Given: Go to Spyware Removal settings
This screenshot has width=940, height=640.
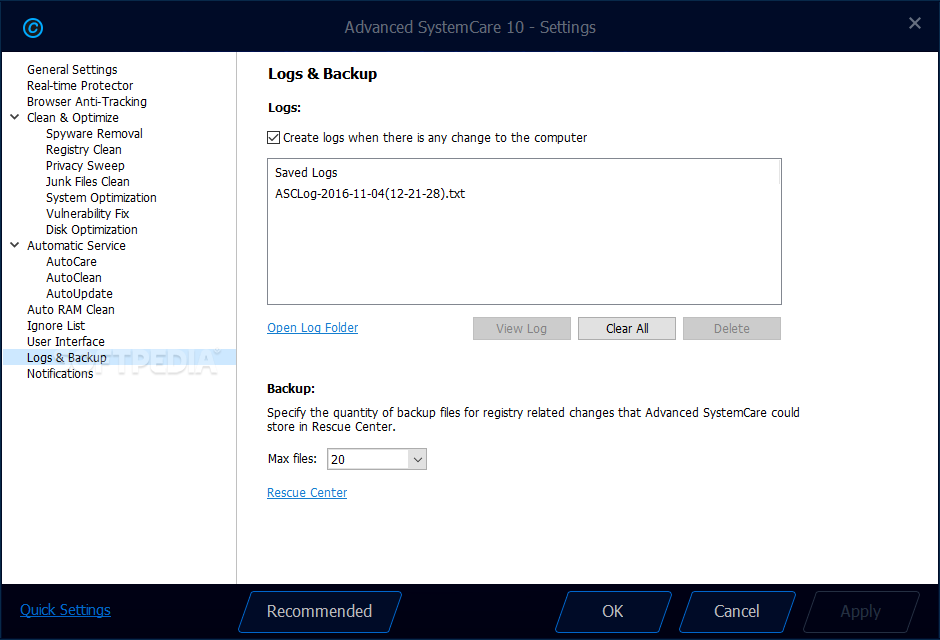Looking at the screenshot, I should click(94, 134).
